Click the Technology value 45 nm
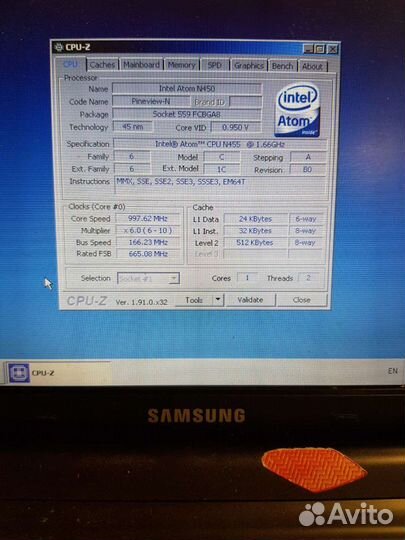Viewport: 405px width, 540px height. 133,127
